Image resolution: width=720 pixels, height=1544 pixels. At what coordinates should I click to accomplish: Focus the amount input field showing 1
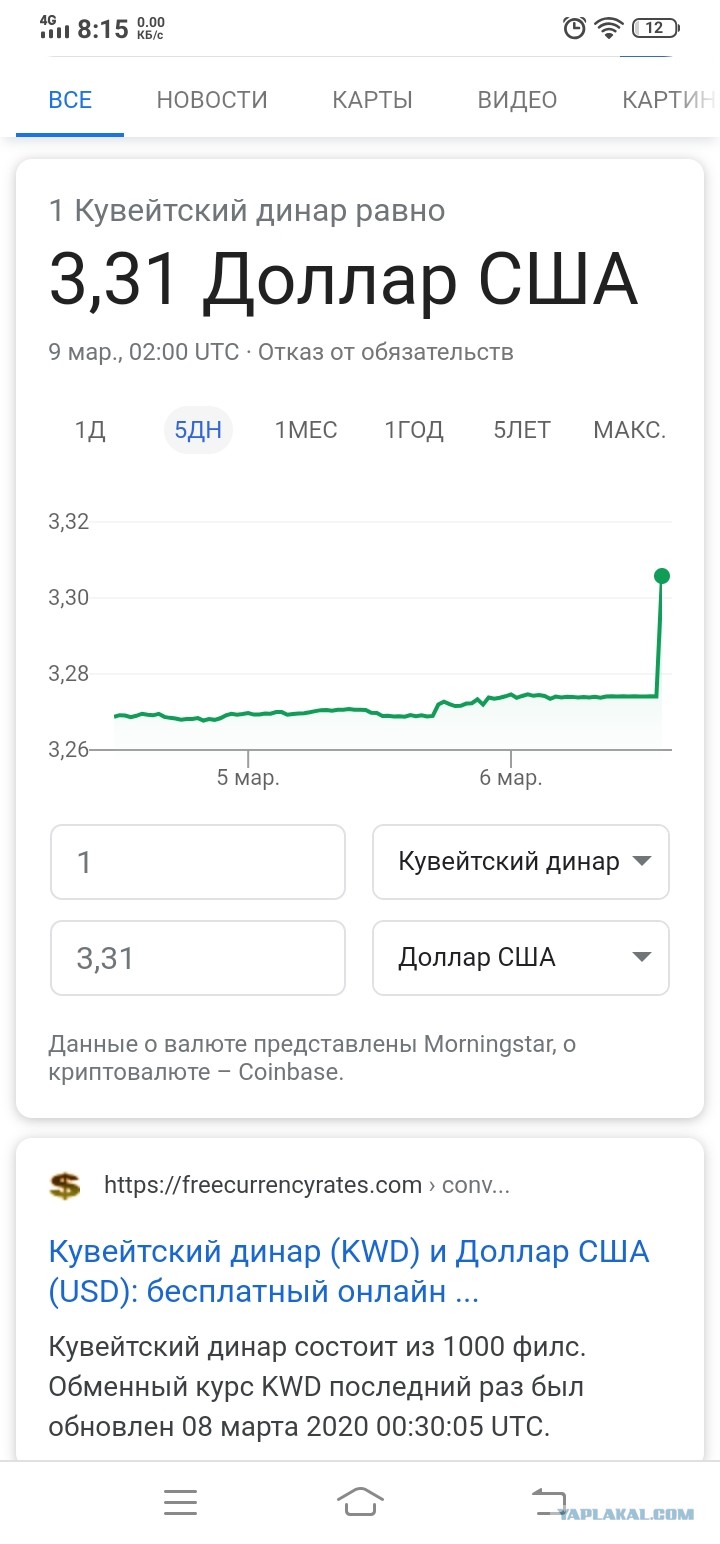pos(198,862)
